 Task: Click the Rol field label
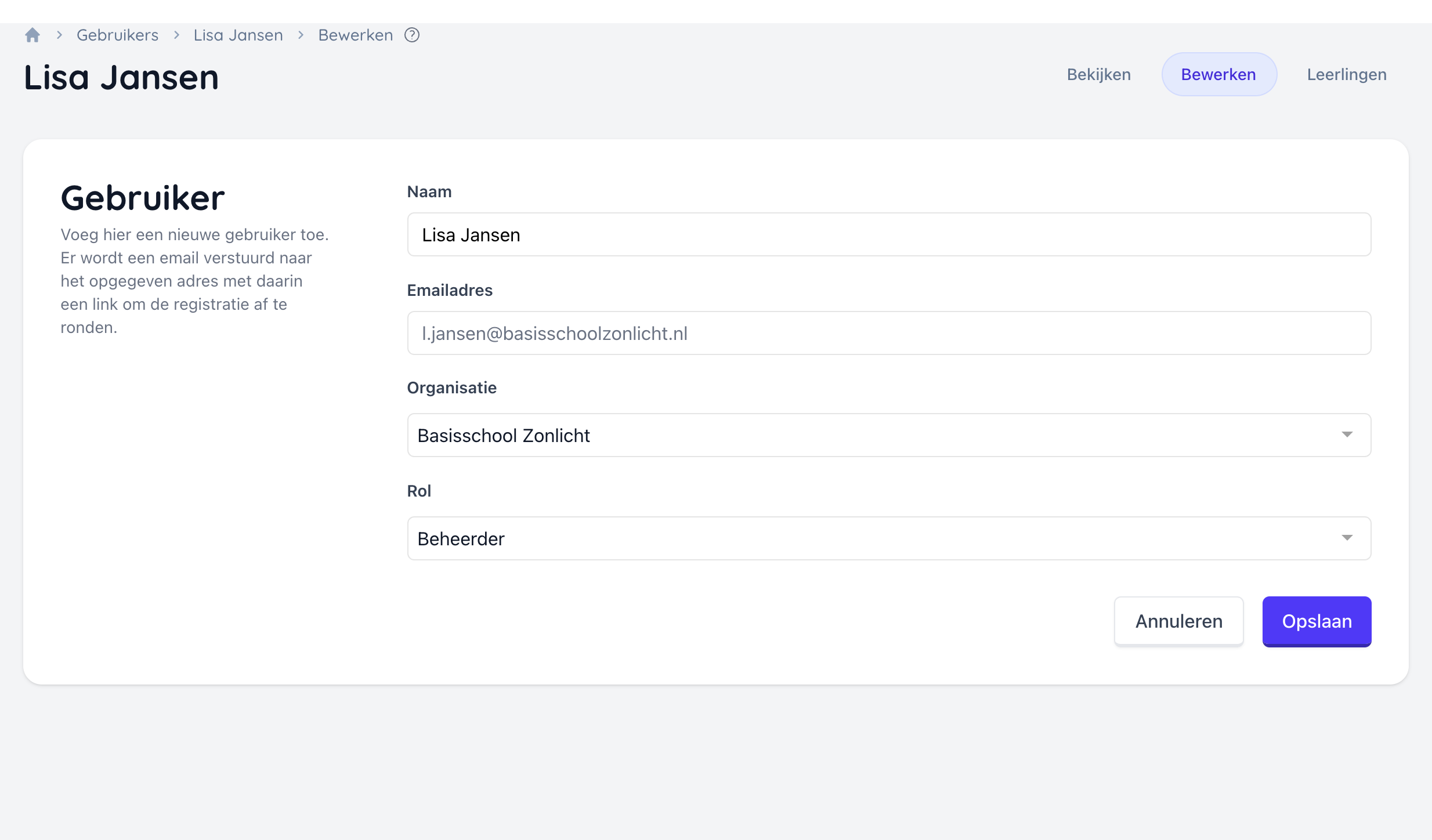pos(419,491)
